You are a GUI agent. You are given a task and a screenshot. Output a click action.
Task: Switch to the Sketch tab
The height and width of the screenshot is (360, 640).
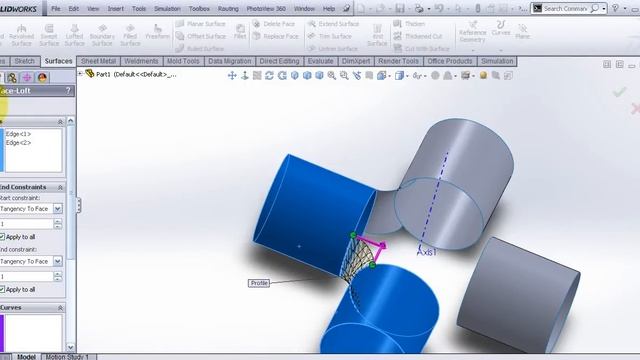coord(24,61)
